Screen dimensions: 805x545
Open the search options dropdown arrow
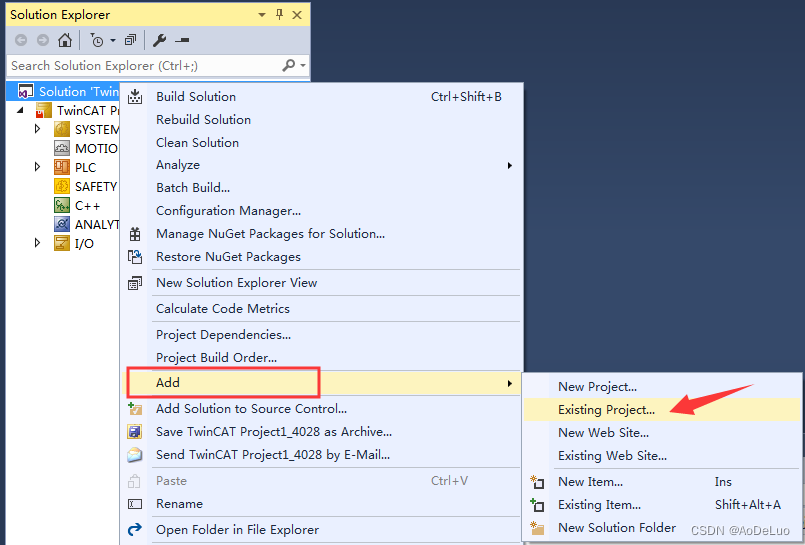tap(303, 66)
